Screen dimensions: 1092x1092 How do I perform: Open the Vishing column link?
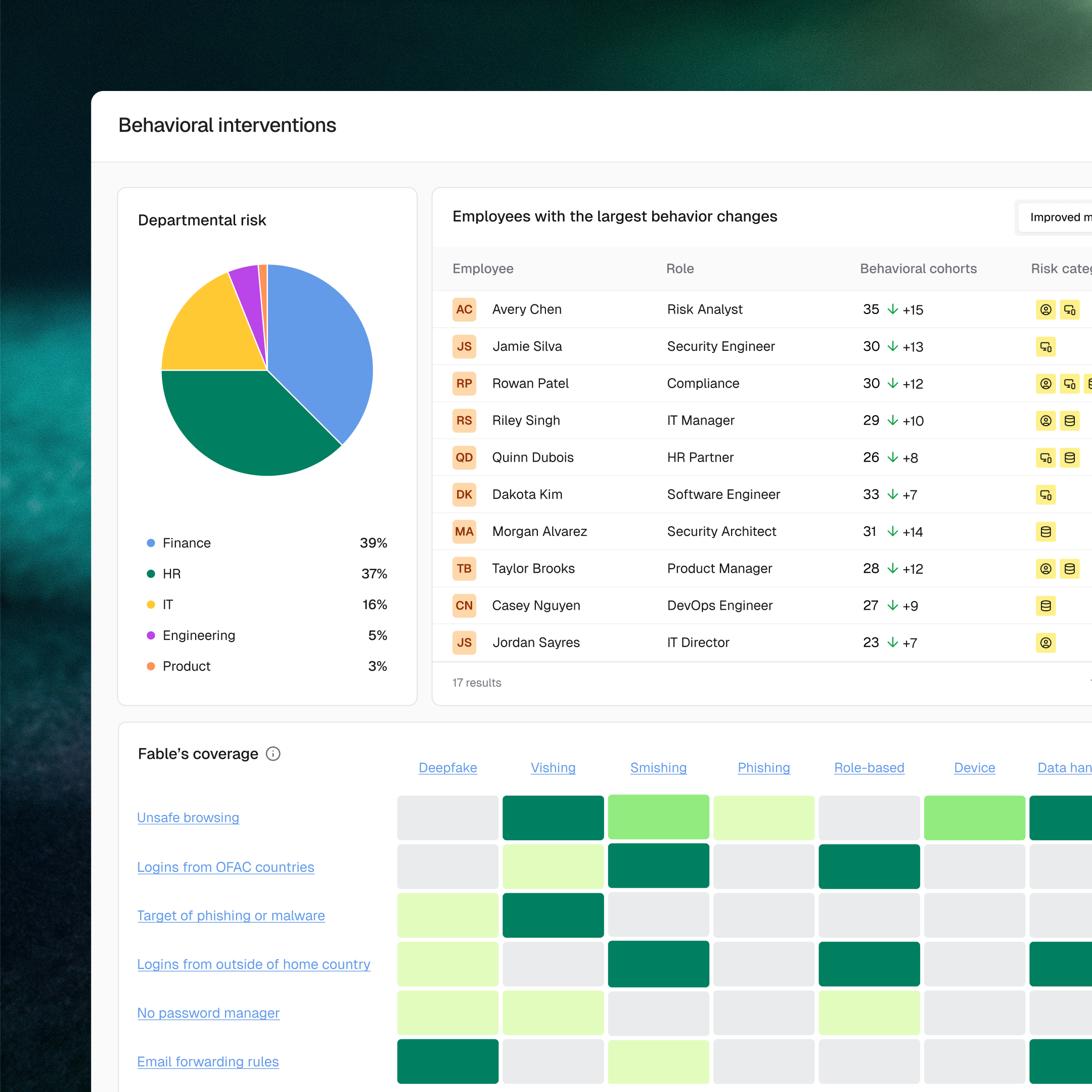coord(553,767)
